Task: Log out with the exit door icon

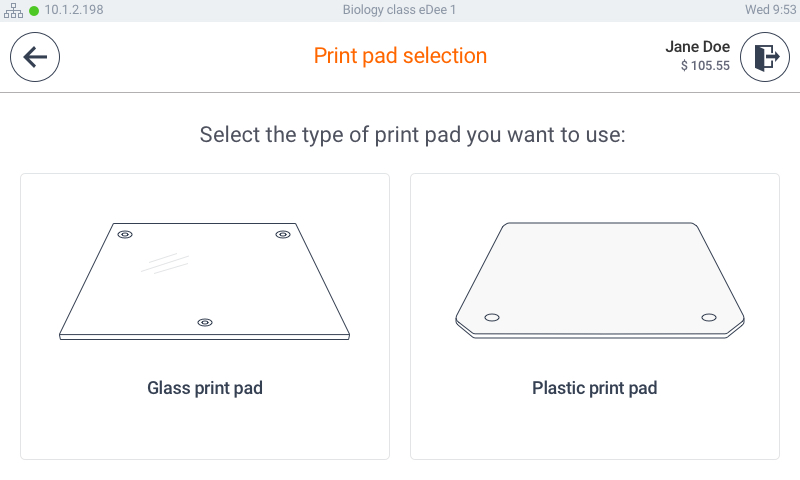Action: [765, 57]
